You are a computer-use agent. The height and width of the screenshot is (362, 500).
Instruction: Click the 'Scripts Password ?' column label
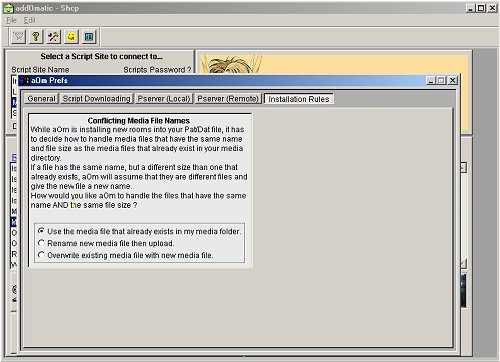click(157, 70)
